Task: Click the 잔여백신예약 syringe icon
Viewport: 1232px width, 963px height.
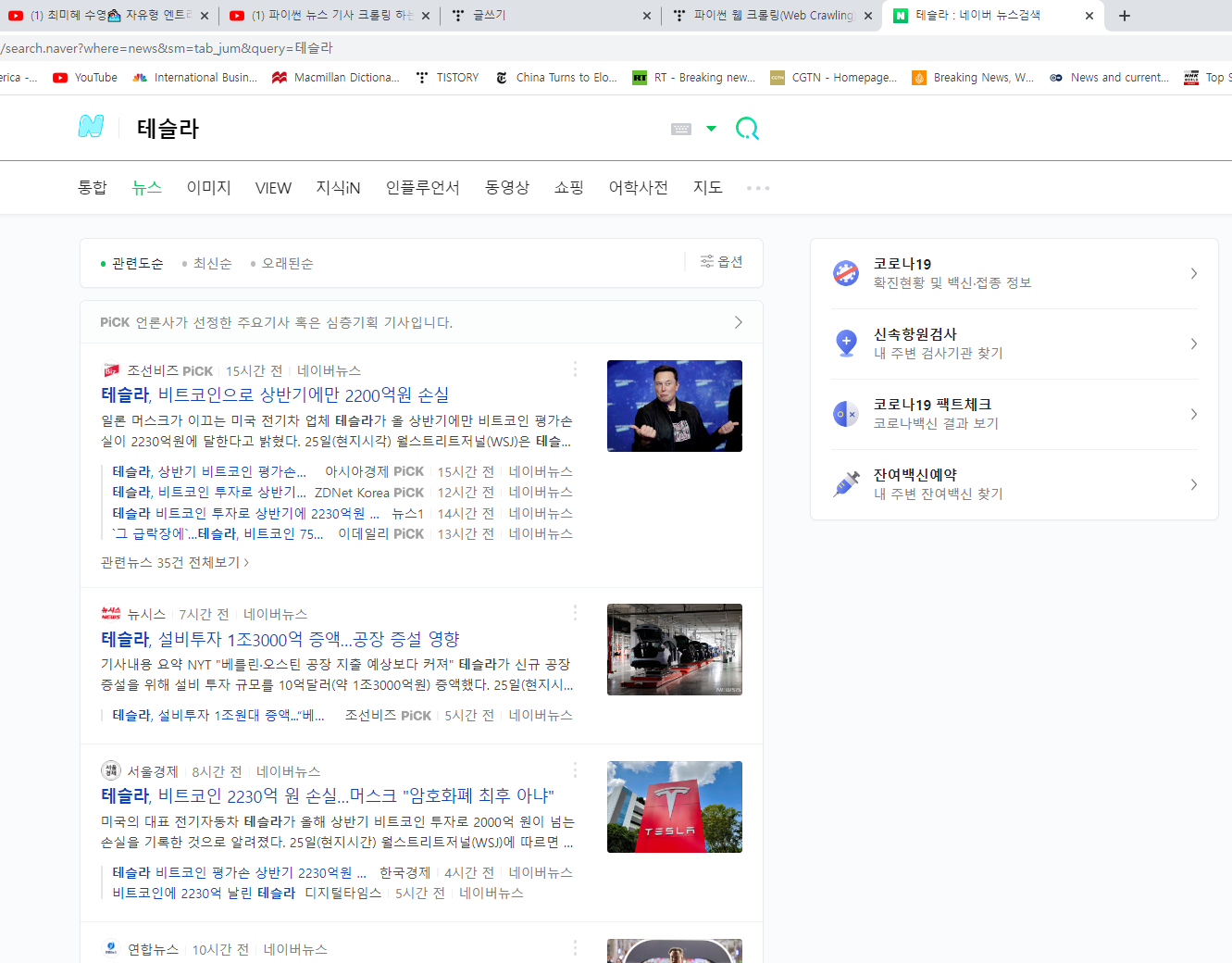Action: 846,484
